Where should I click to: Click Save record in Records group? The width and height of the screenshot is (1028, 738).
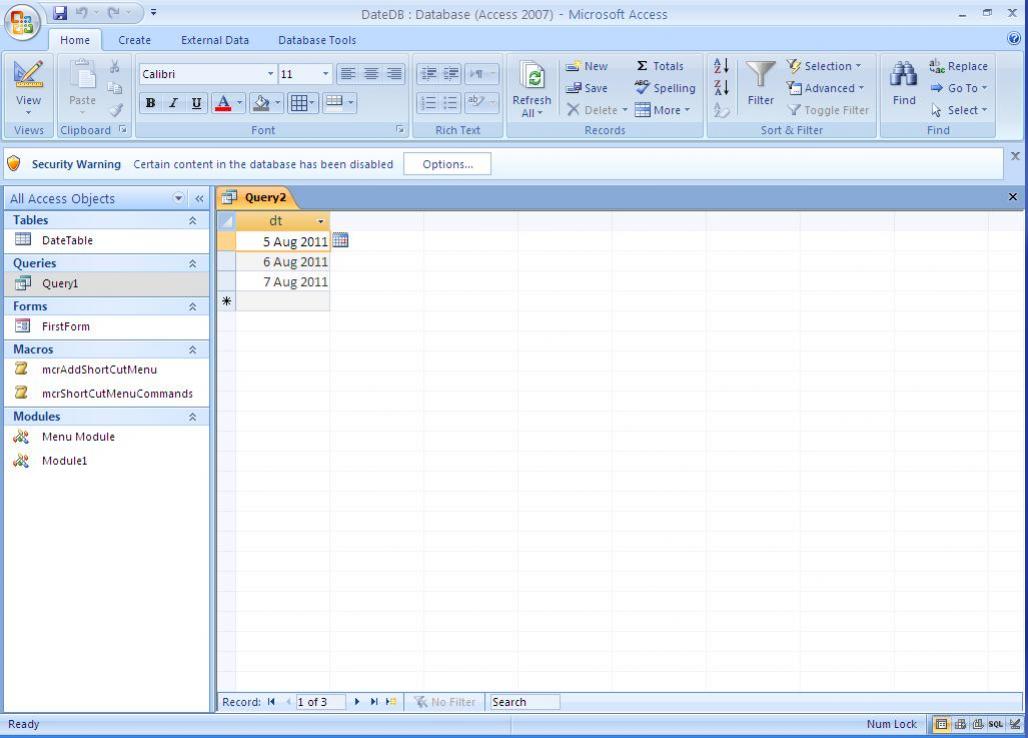[587, 88]
